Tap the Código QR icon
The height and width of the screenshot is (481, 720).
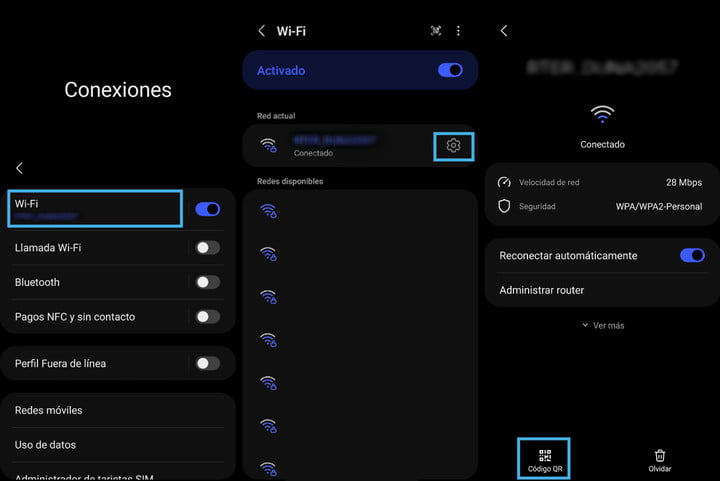click(544, 456)
